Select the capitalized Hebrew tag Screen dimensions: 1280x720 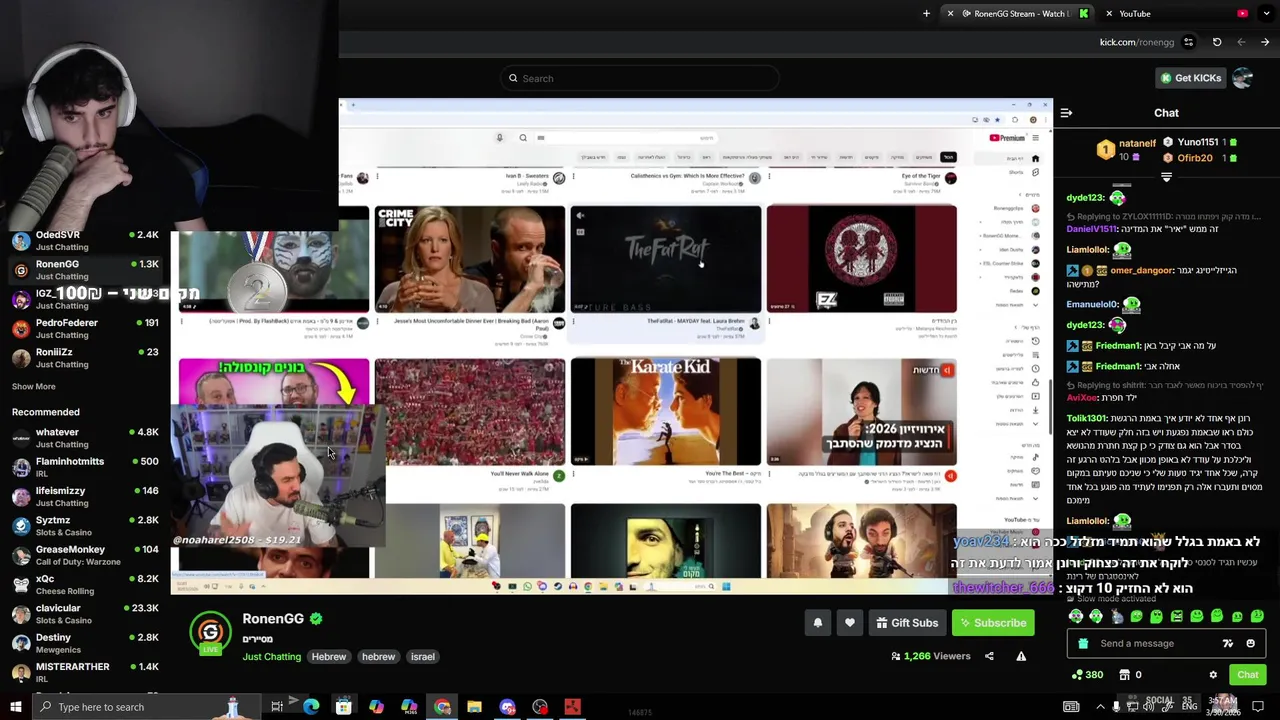click(328, 657)
